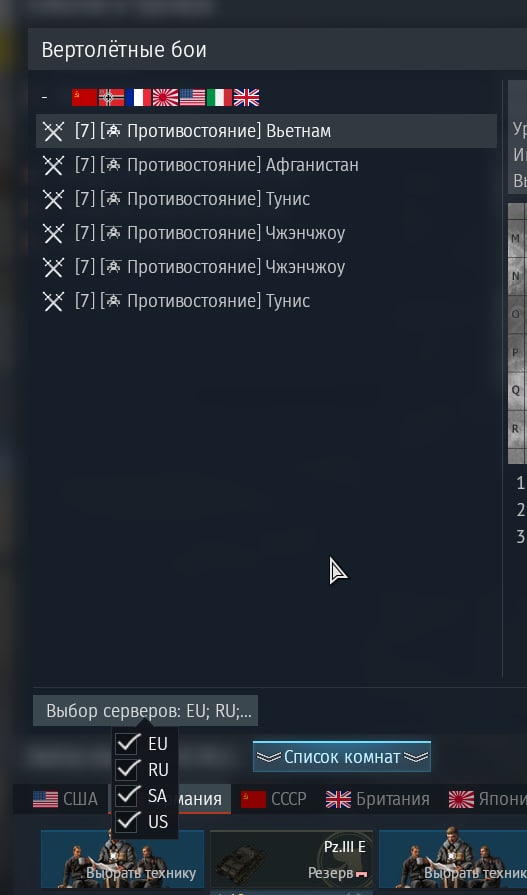
Task: Select the Pz.III E vehicle slot
Action: coord(291,858)
